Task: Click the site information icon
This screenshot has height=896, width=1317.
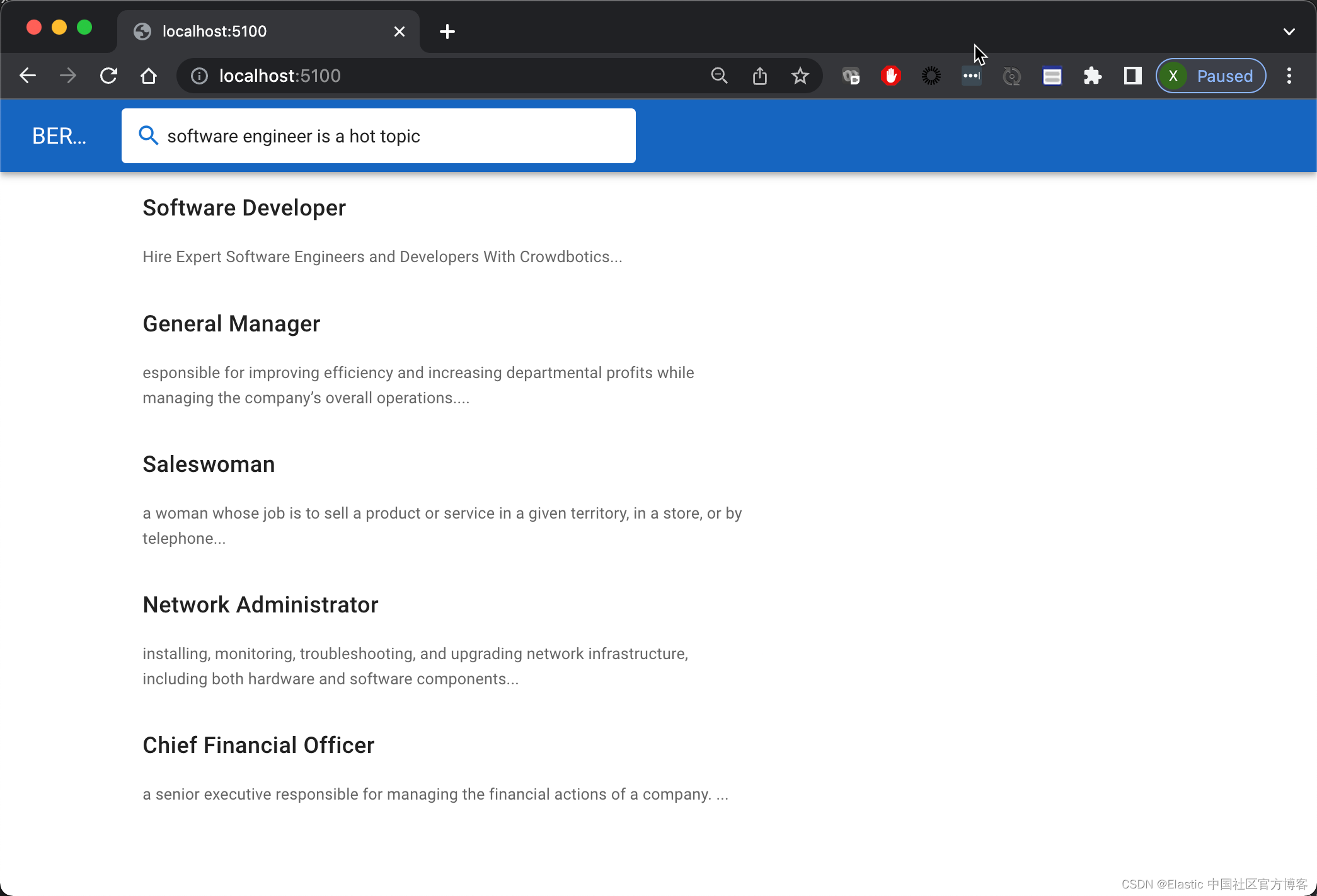Action: [x=199, y=76]
